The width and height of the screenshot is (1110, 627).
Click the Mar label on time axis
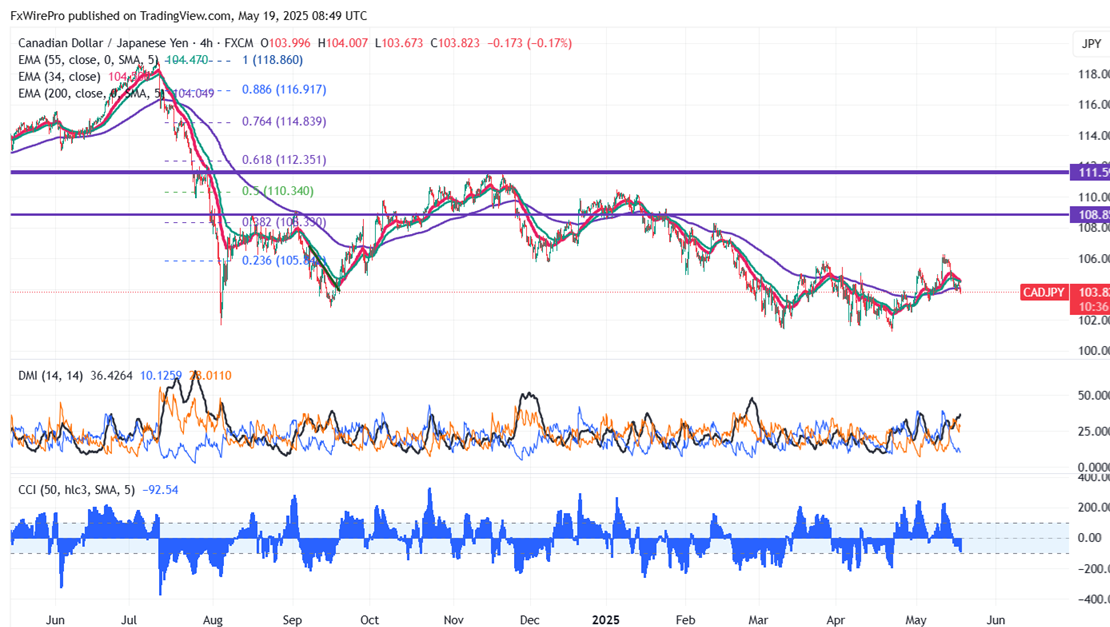[758, 620]
